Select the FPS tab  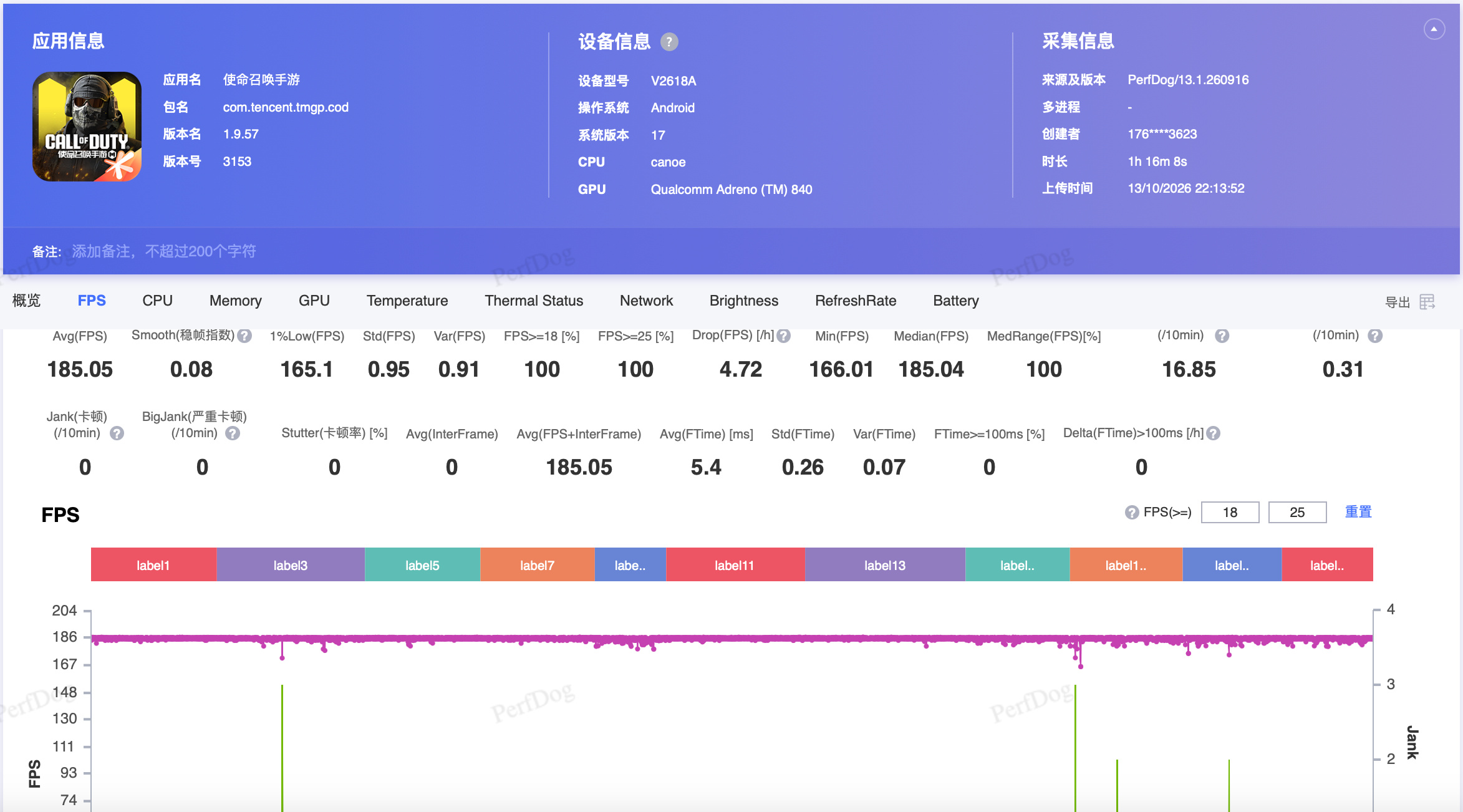pyautogui.click(x=92, y=301)
